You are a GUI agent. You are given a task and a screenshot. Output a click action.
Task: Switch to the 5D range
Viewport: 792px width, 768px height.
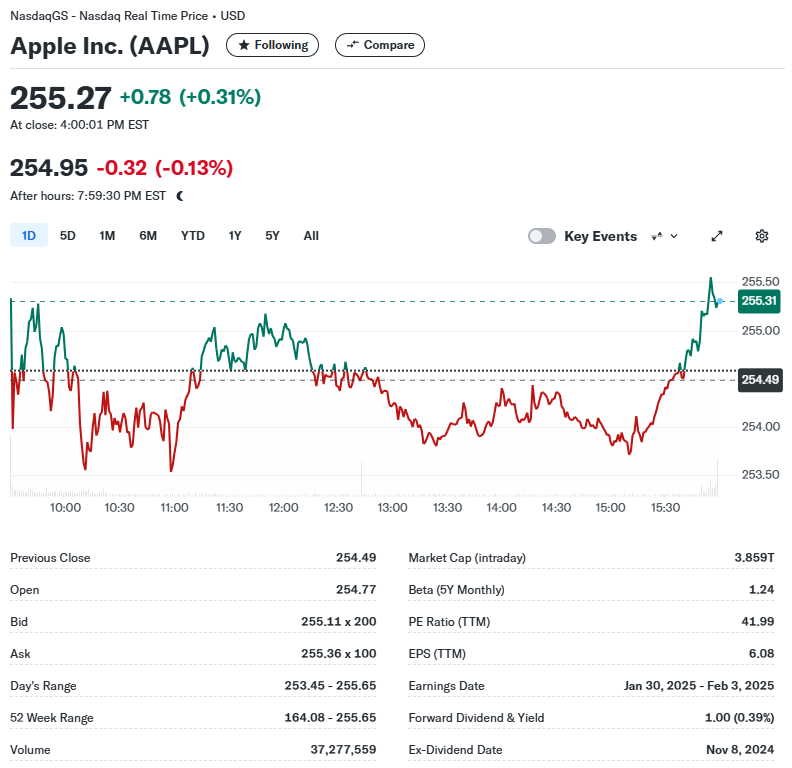pyautogui.click(x=68, y=235)
